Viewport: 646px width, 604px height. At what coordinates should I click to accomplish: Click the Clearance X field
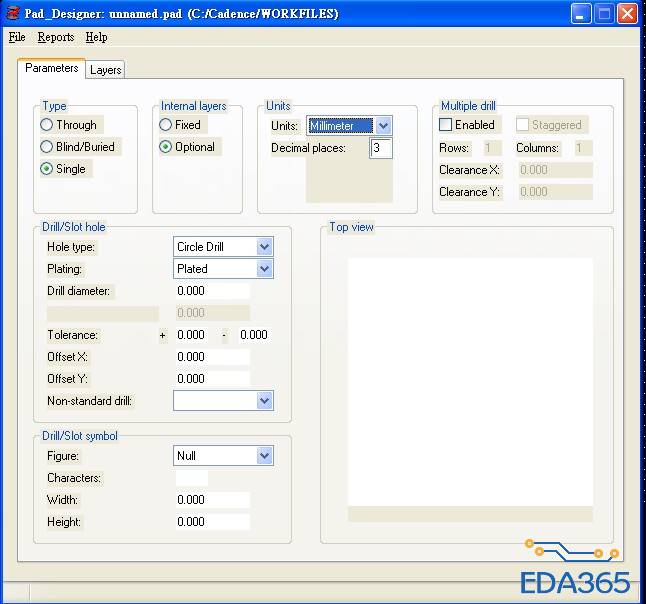pos(555,170)
